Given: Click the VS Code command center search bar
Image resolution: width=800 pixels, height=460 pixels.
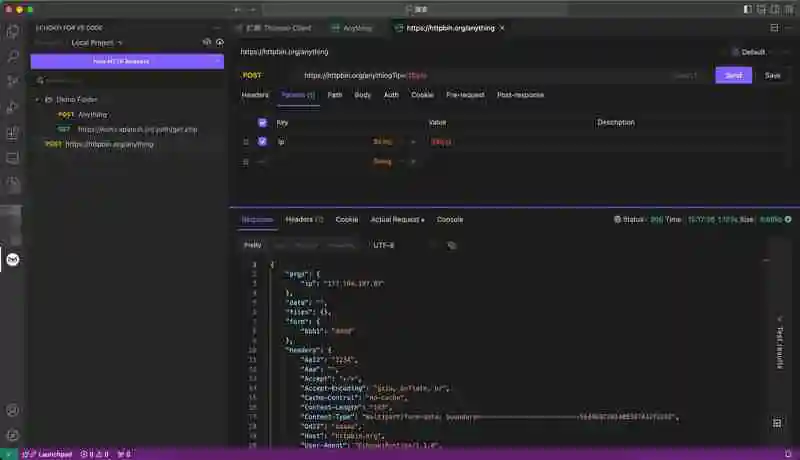Looking at the screenshot, I should pyautogui.click(x=416, y=9).
